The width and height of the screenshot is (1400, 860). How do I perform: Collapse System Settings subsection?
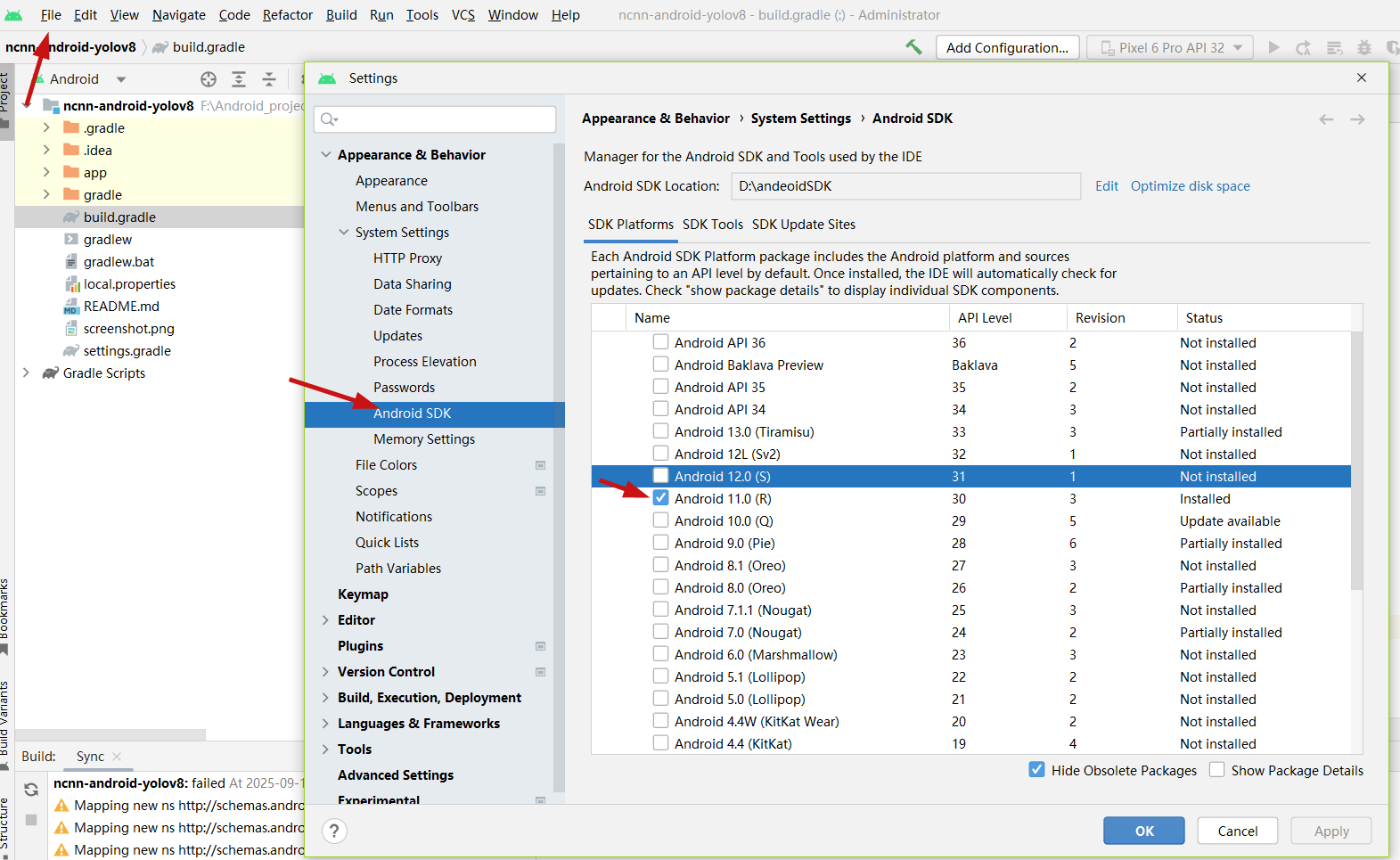344,233
